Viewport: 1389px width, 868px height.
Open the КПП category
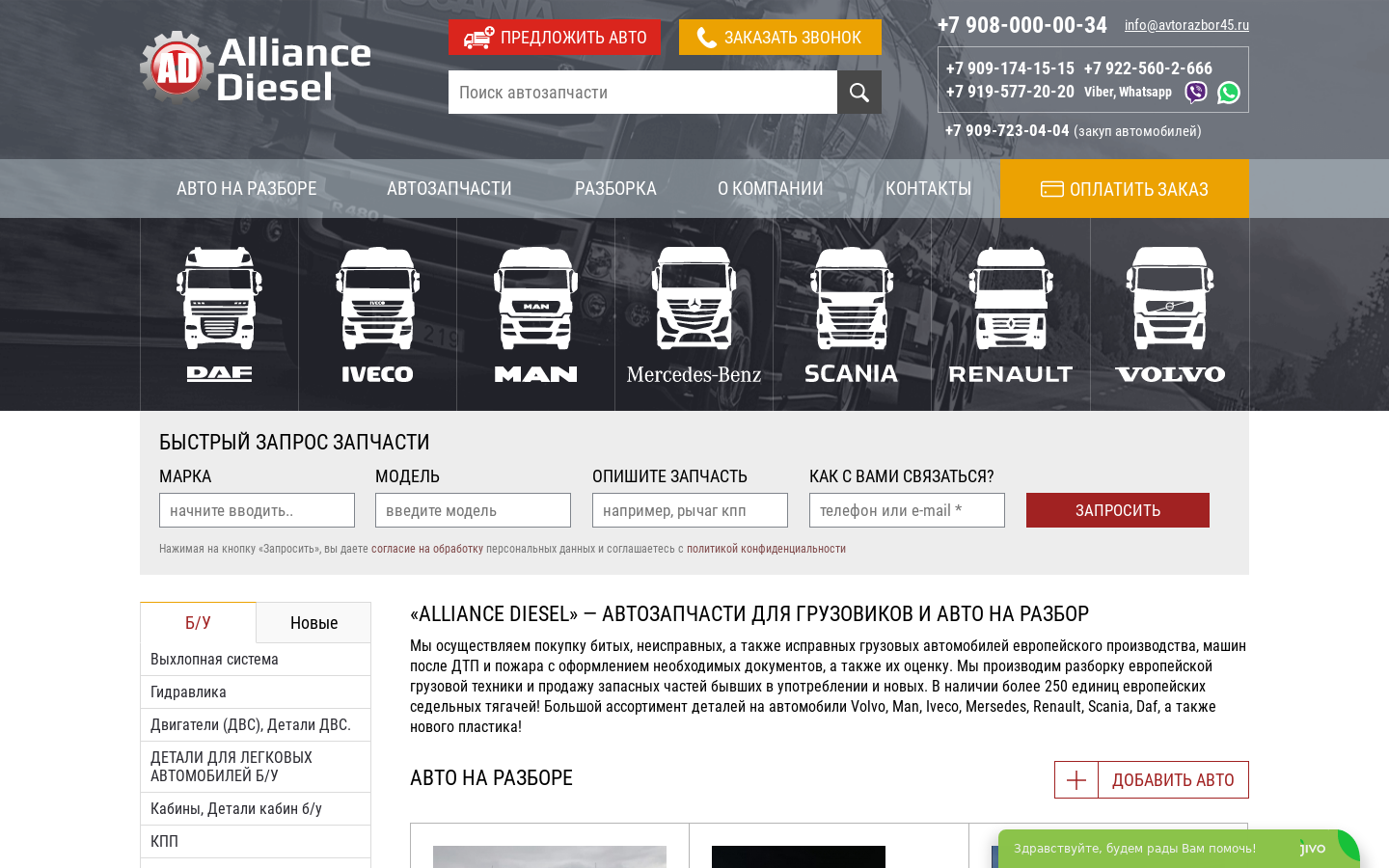256,842
